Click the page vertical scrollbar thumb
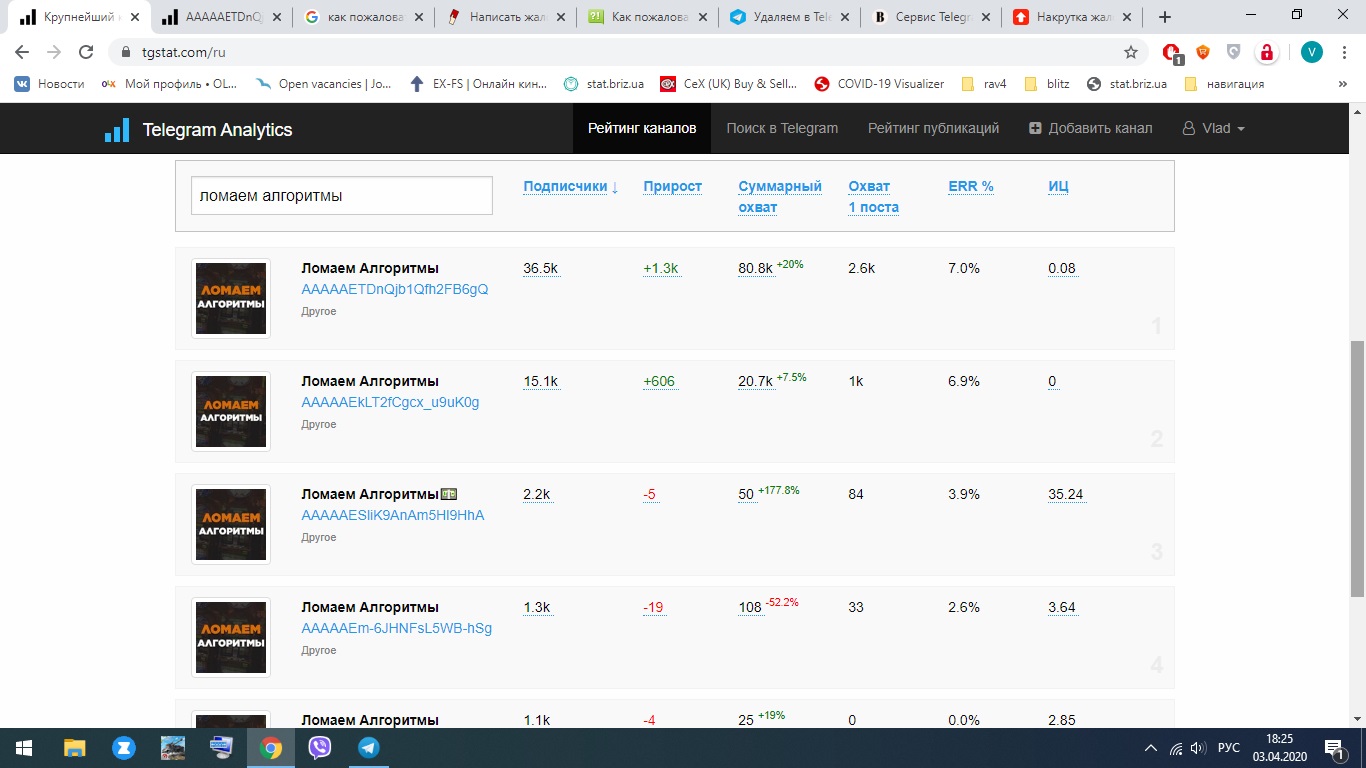Screen dimensions: 1366x768 [1357, 468]
